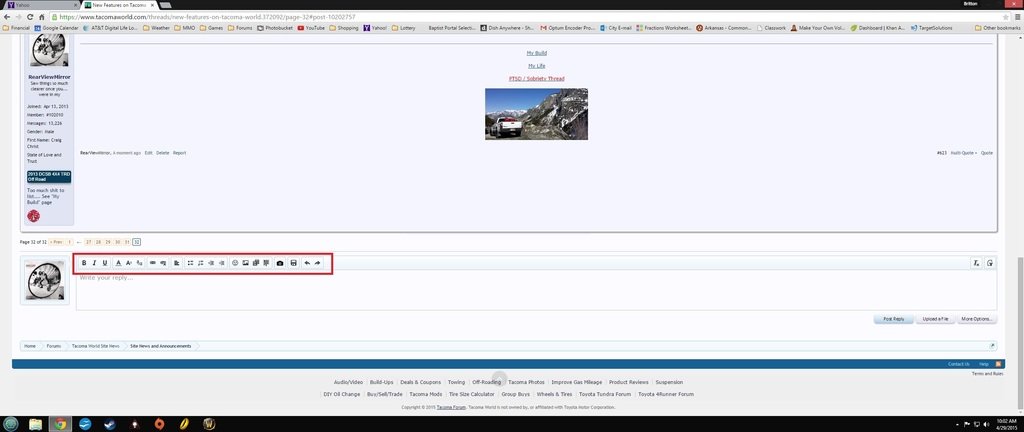Open RearViewMirror user profile name

tap(50, 77)
